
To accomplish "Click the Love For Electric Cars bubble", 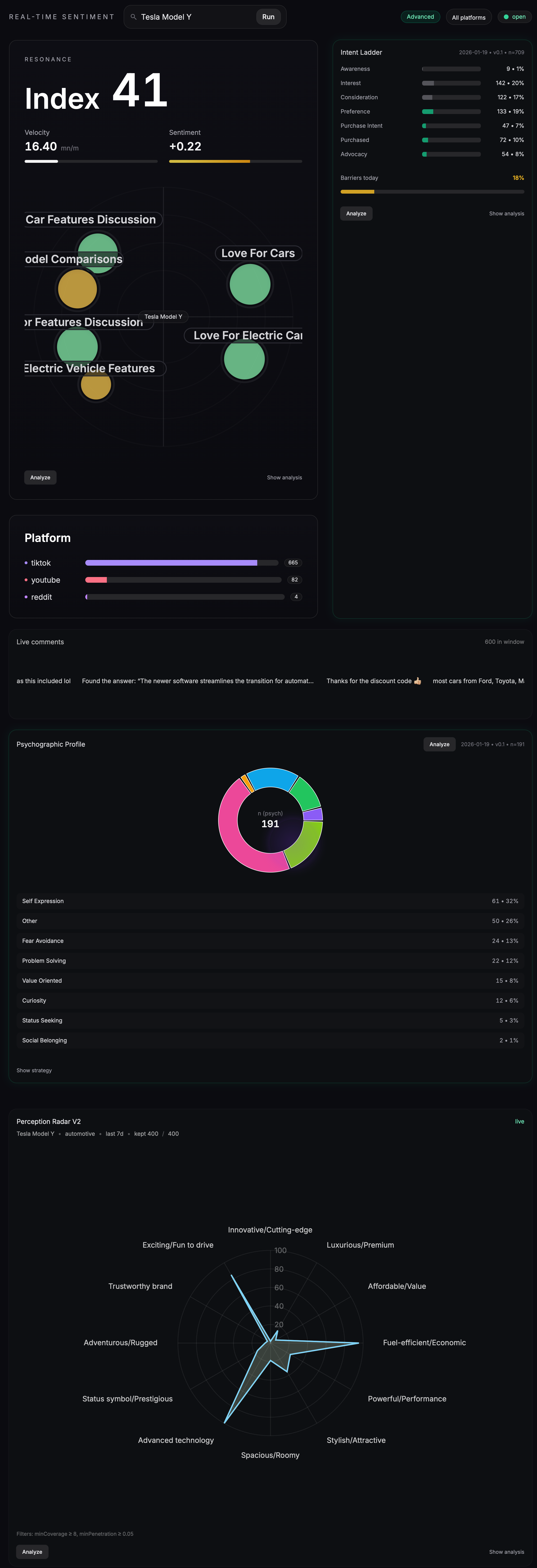I will [x=244, y=359].
